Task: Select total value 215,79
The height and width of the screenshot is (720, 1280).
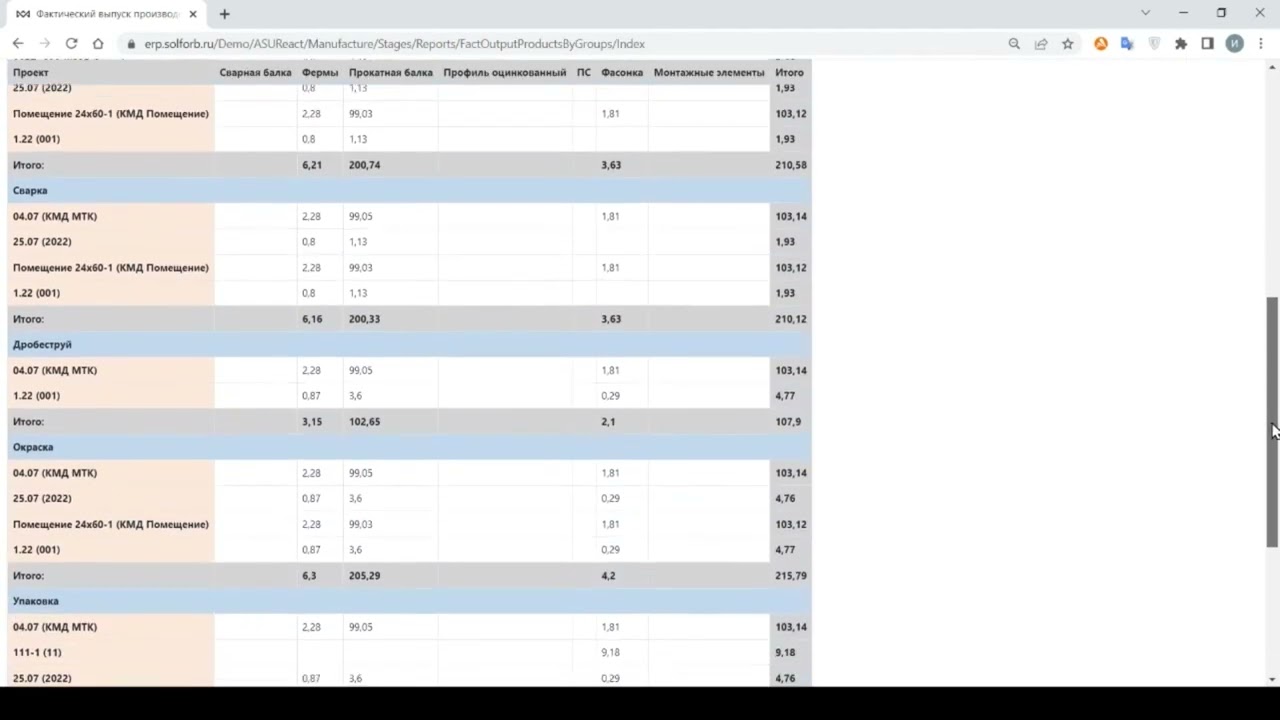Action: 791,575
